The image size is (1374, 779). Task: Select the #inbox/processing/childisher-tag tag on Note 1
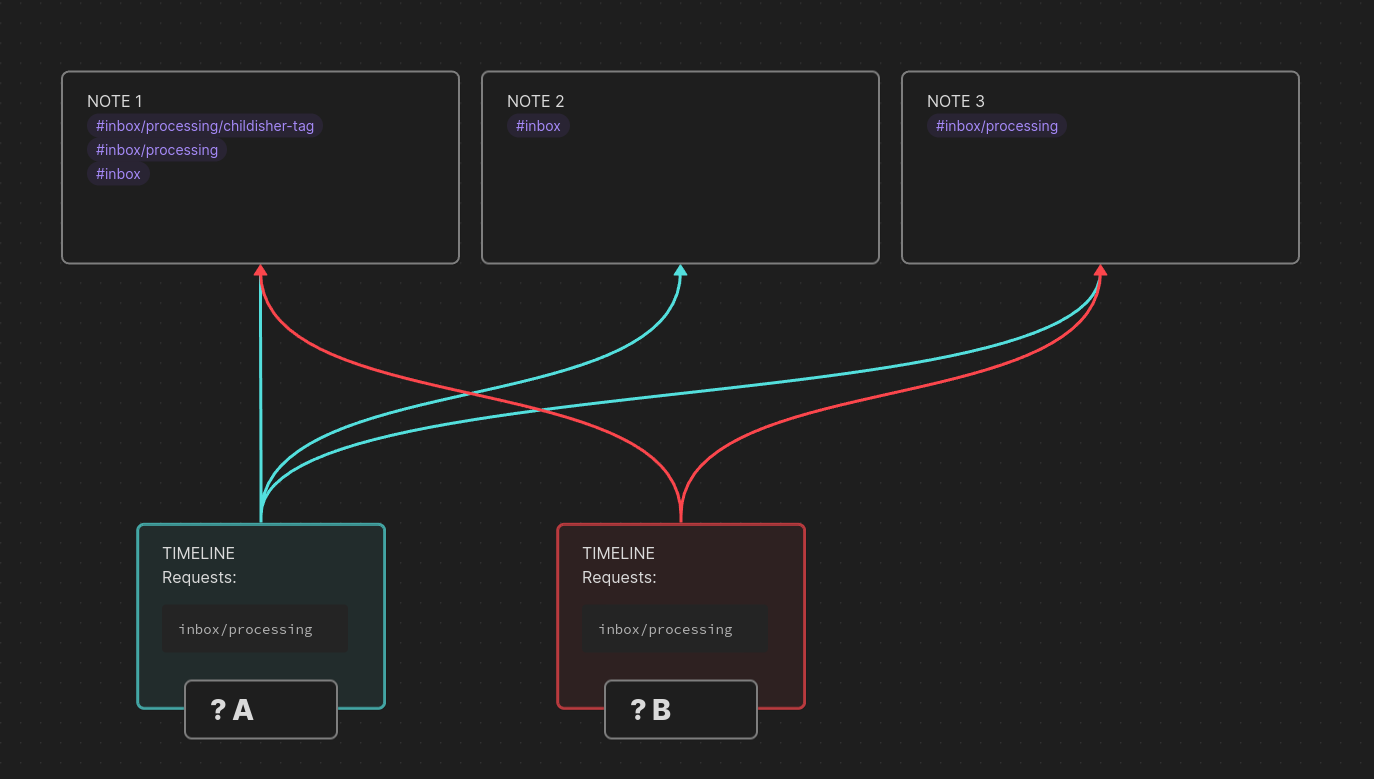pyautogui.click(x=204, y=125)
